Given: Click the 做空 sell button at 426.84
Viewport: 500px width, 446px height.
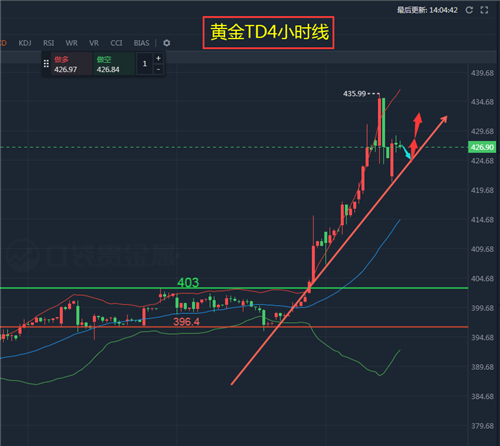Looking at the screenshot, I should pos(114,64).
